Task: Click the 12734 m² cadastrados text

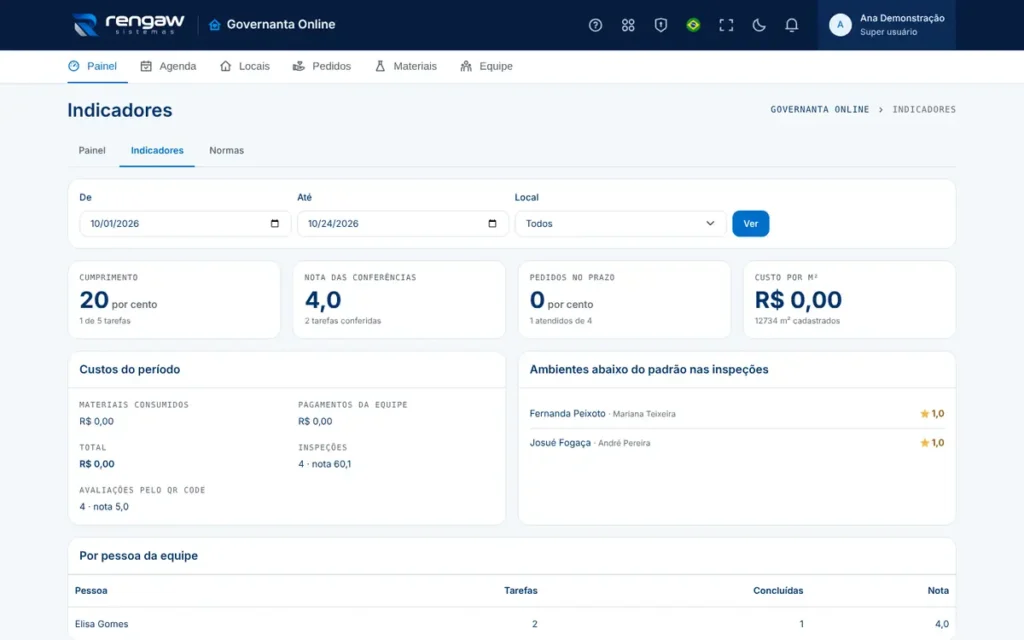Action: pyautogui.click(x=797, y=321)
